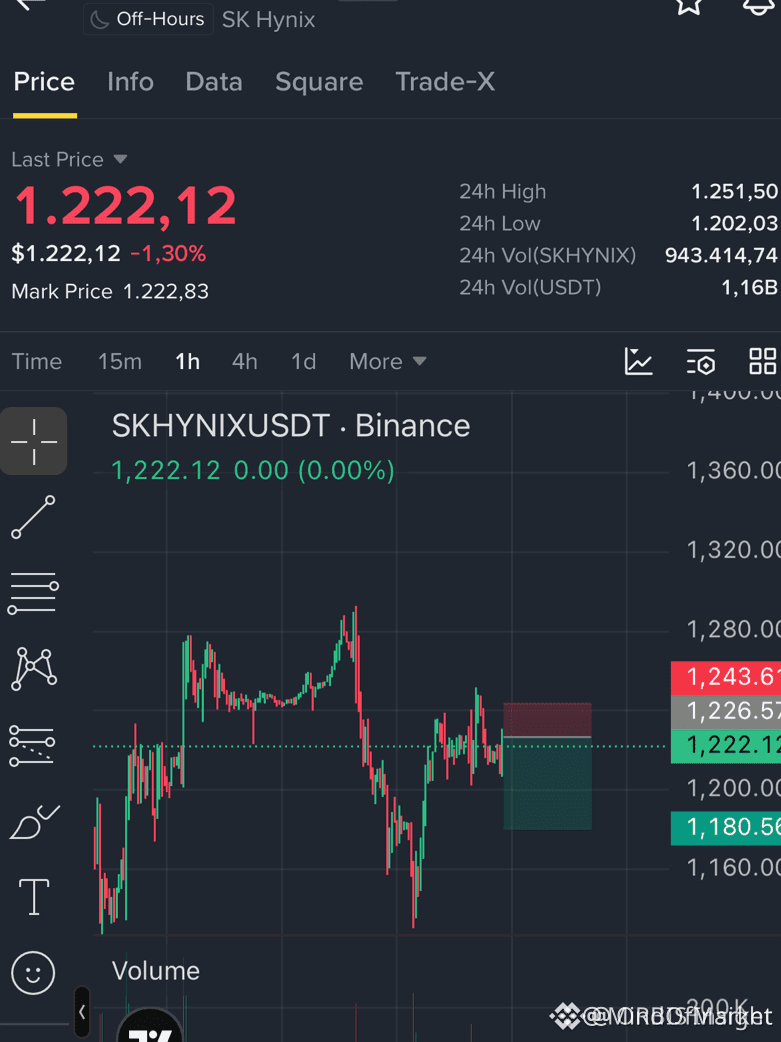Click the green take-profit zone of position
This screenshot has width=781, height=1042.
tap(547, 783)
